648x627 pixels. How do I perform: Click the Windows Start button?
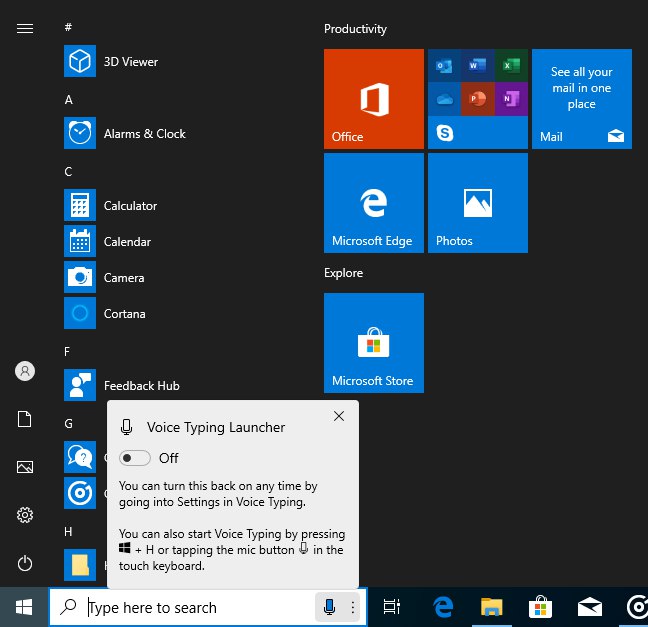(24, 607)
